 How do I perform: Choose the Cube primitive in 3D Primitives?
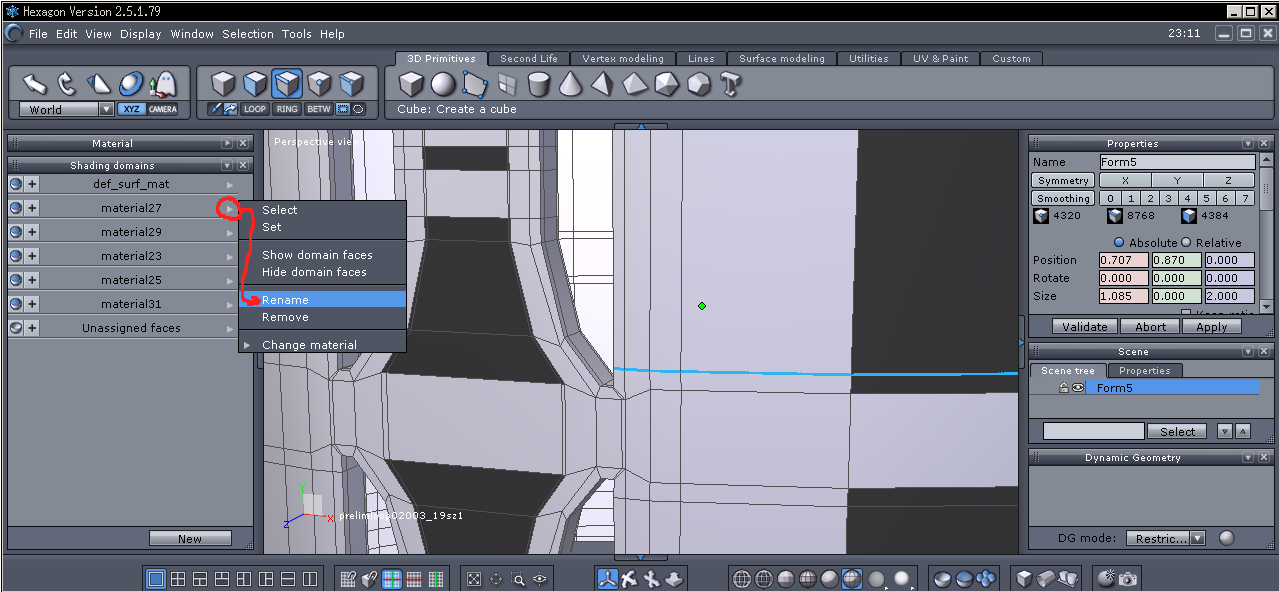tap(411, 84)
